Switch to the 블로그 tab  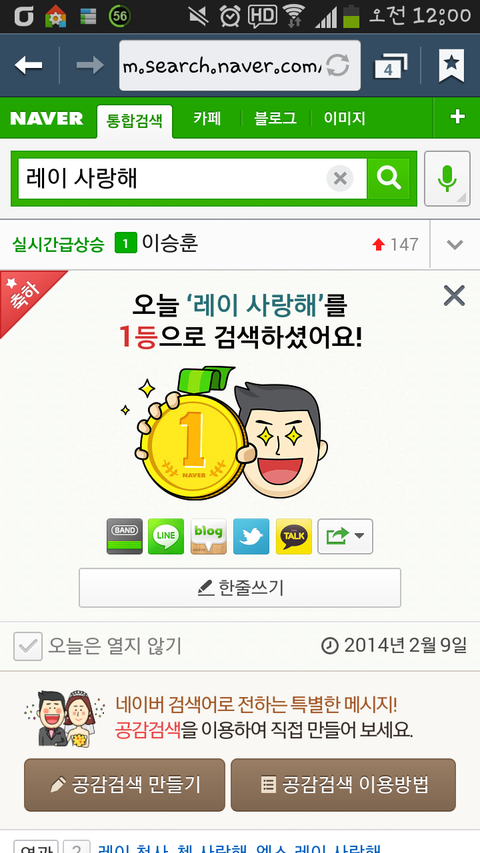(275, 119)
